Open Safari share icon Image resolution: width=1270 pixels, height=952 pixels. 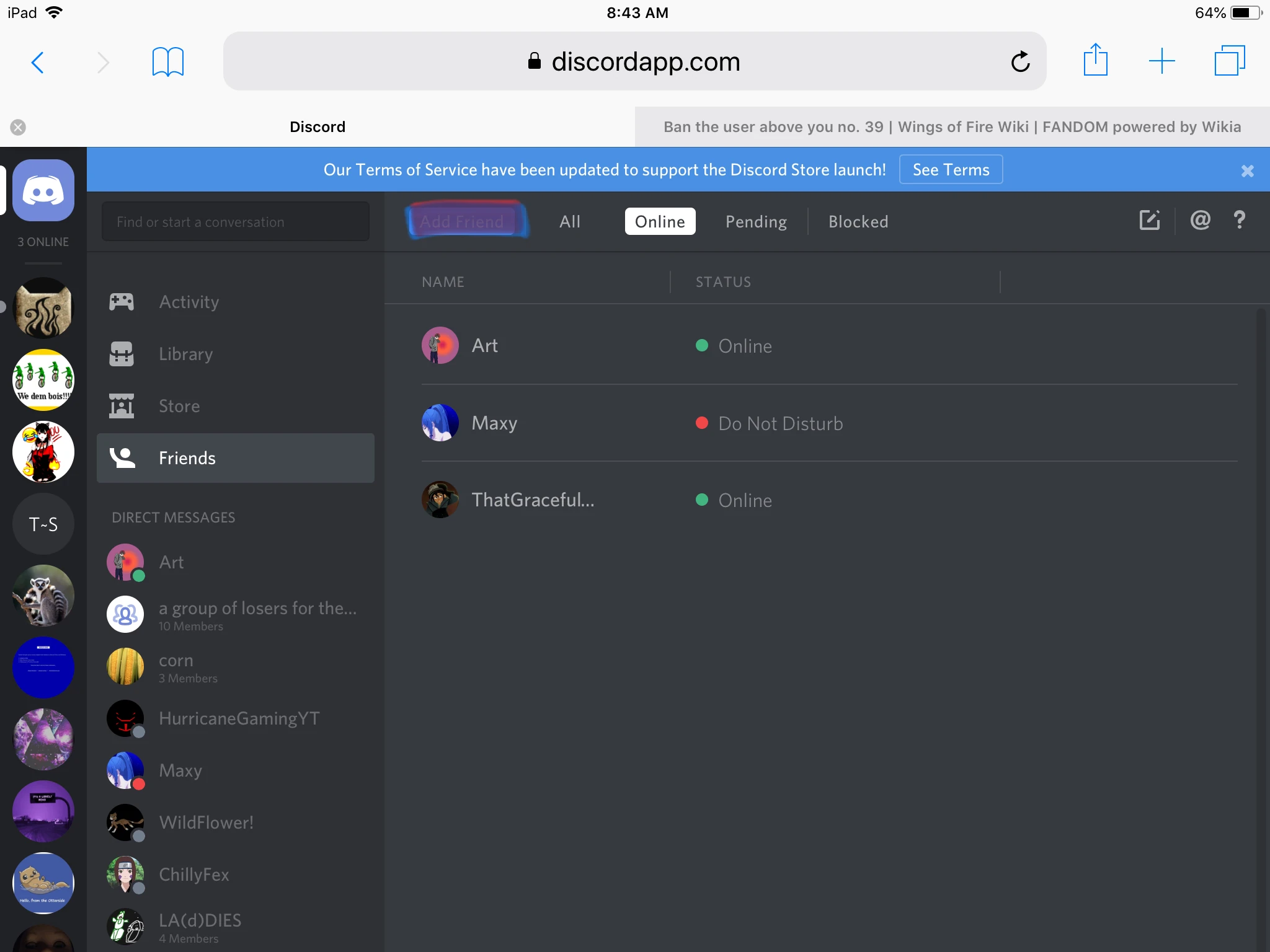(x=1095, y=60)
